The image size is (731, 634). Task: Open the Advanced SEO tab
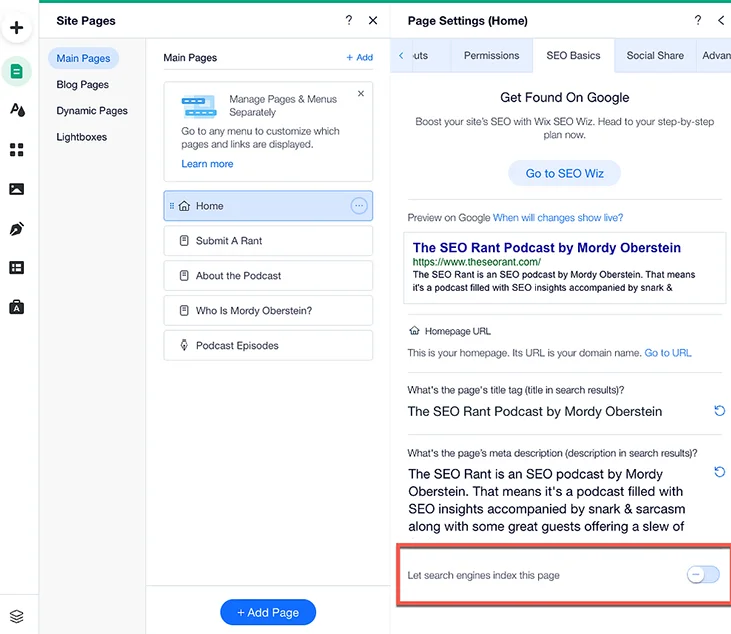coord(714,55)
